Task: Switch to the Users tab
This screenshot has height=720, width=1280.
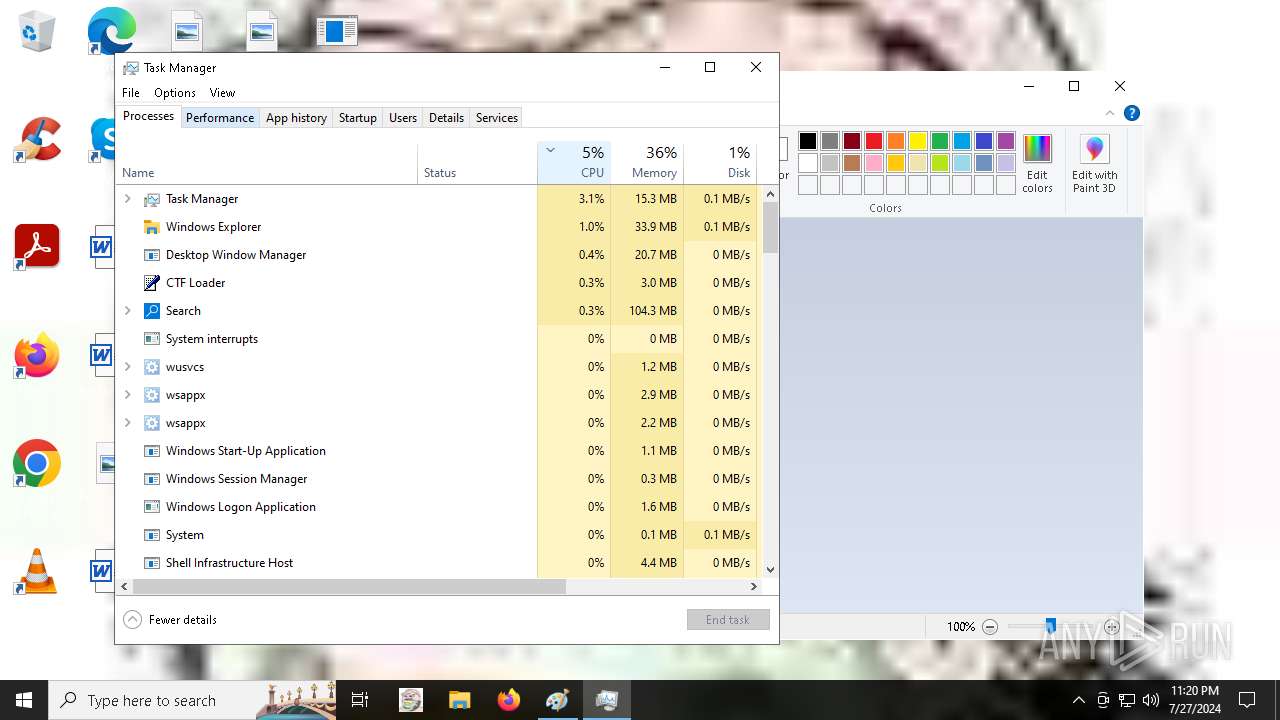Action: pyautogui.click(x=403, y=118)
